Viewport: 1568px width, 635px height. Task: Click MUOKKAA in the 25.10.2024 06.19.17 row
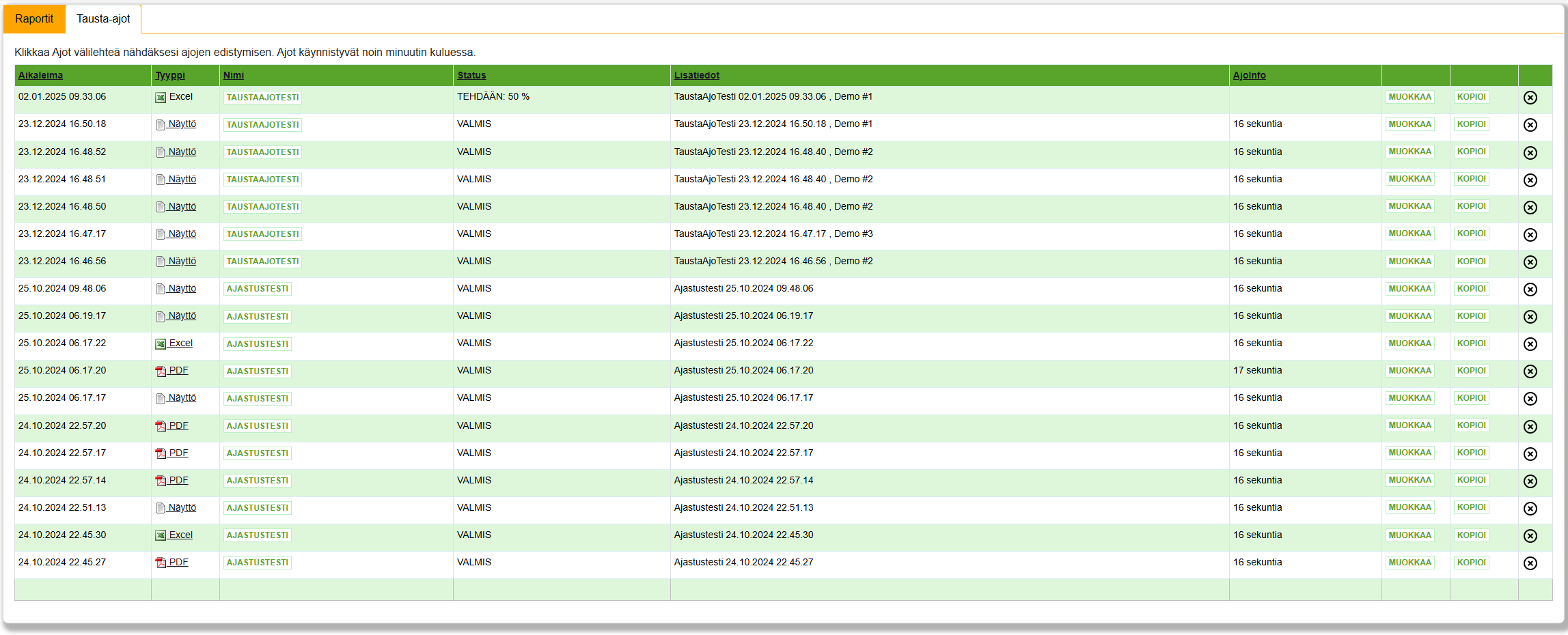pyautogui.click(x=1409, y=316)
